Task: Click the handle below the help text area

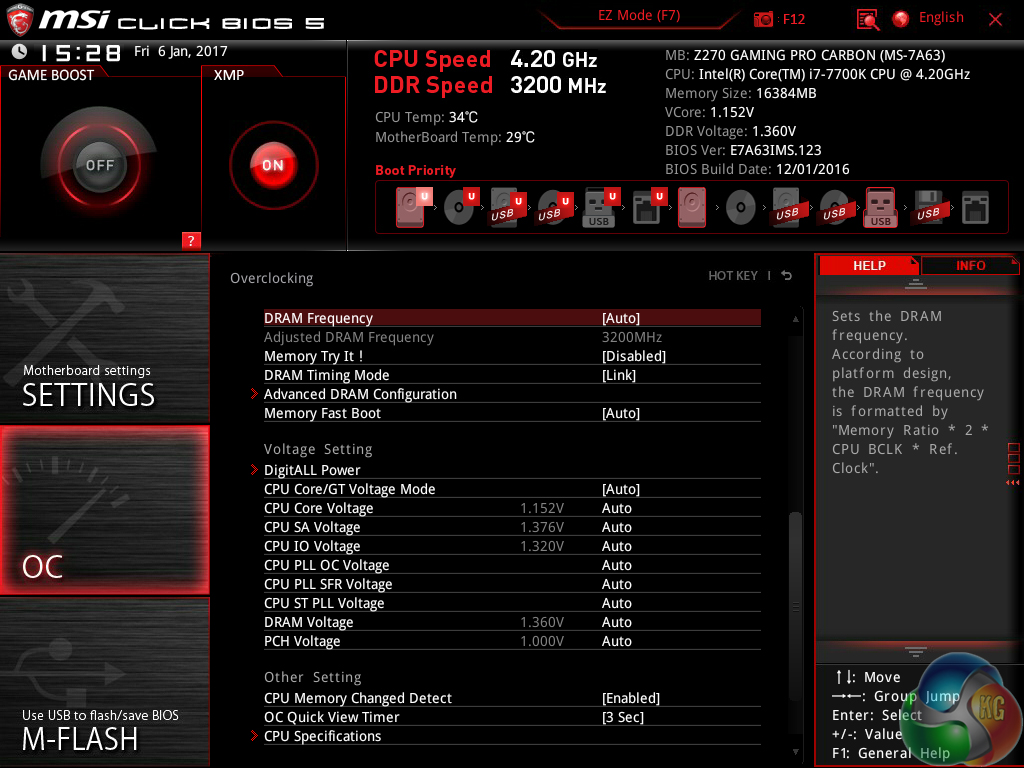Action: pos(916,652)
